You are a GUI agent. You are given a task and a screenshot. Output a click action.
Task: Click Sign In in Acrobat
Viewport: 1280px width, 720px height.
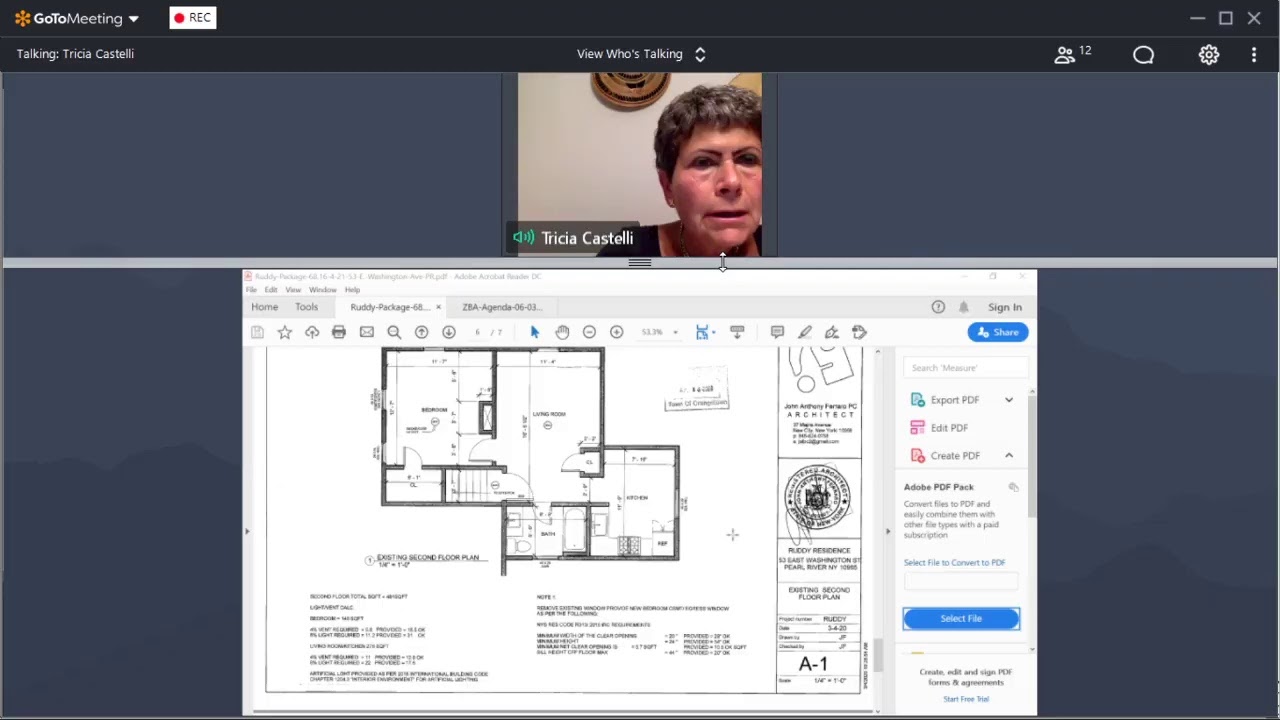[x=1005, y=307]
